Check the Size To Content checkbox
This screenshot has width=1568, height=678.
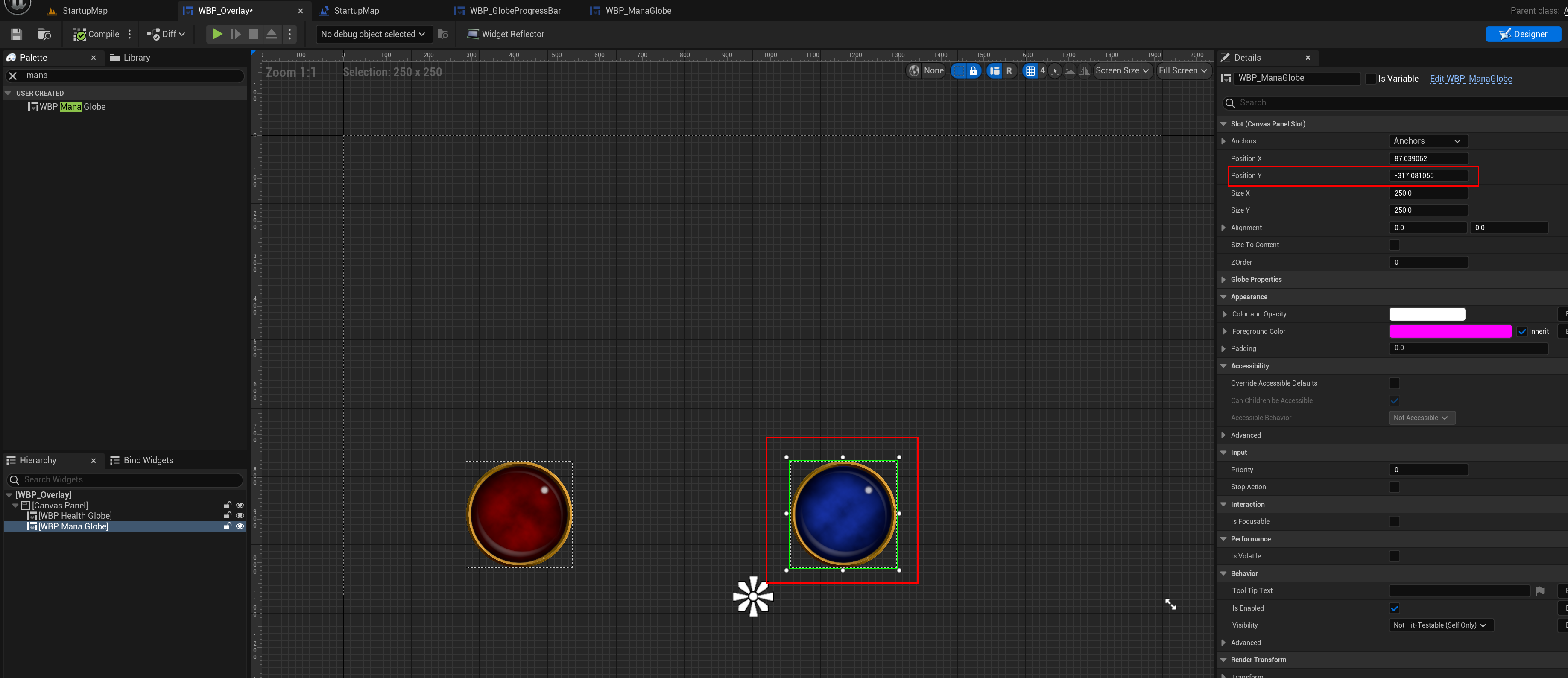[x=1394, y=245]
